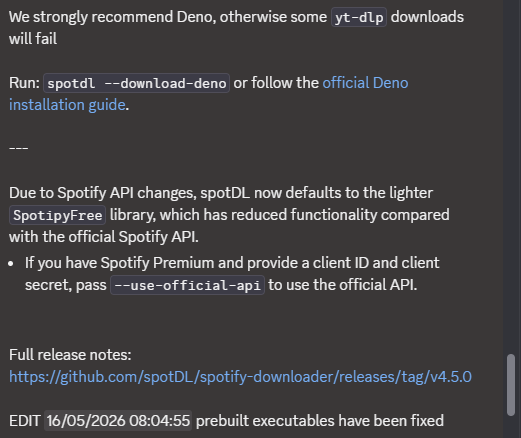Screen dimensions: 521x438
Task: Click the 'Due to Spotify API changes' paragraph
Action: (x=229, y=215)
